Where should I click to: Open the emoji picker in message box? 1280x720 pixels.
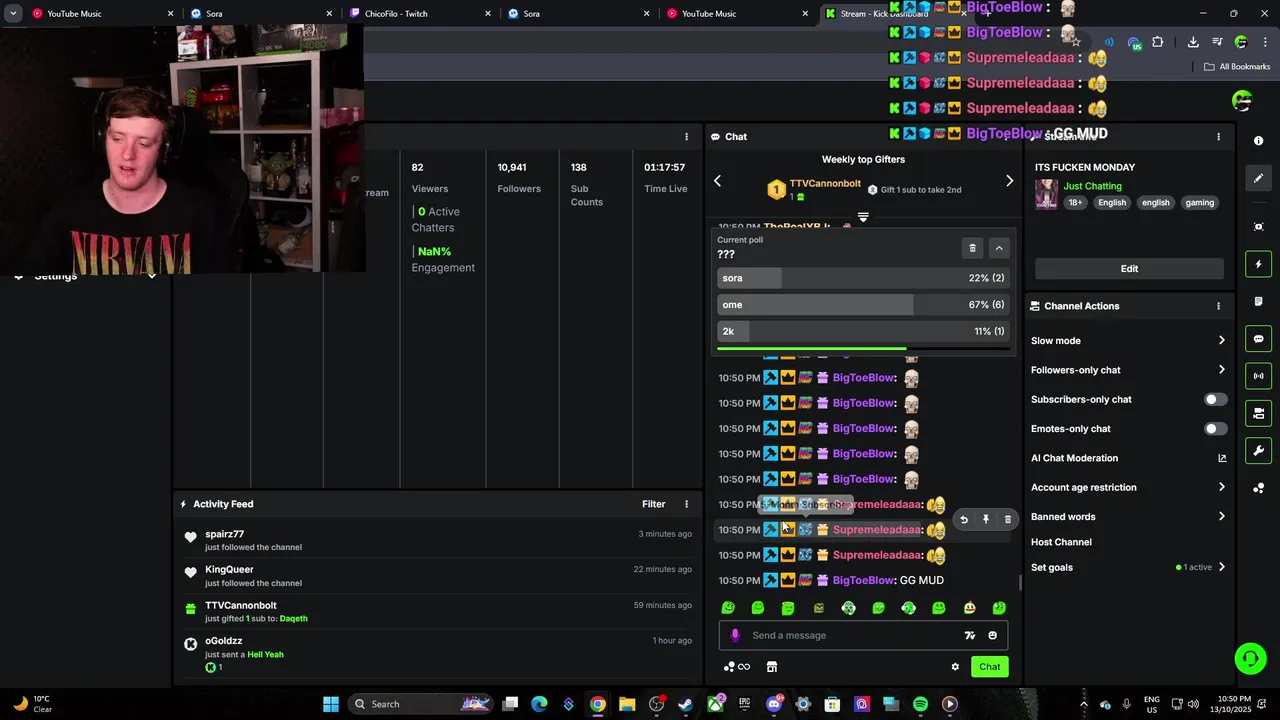(992, 635)
